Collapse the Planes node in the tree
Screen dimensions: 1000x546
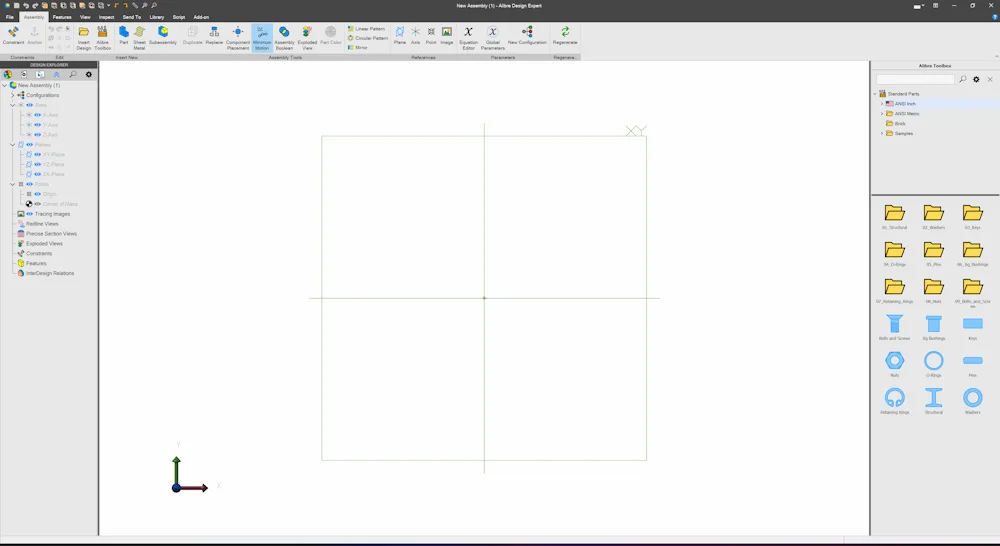pyautogui.click(x=13, y=145)
